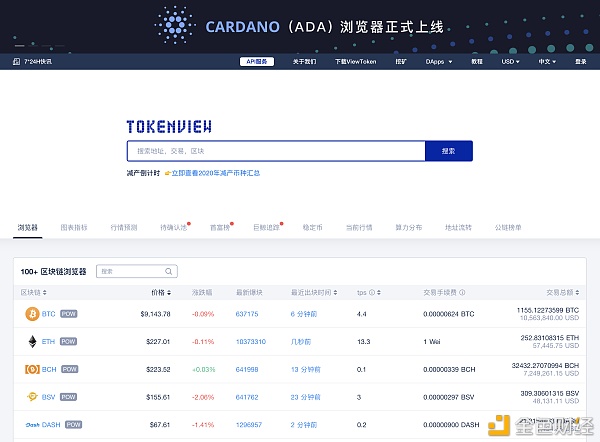Open BCH latest block 641998
Screen dimensions: 600x442
click(x=247, y=369)
